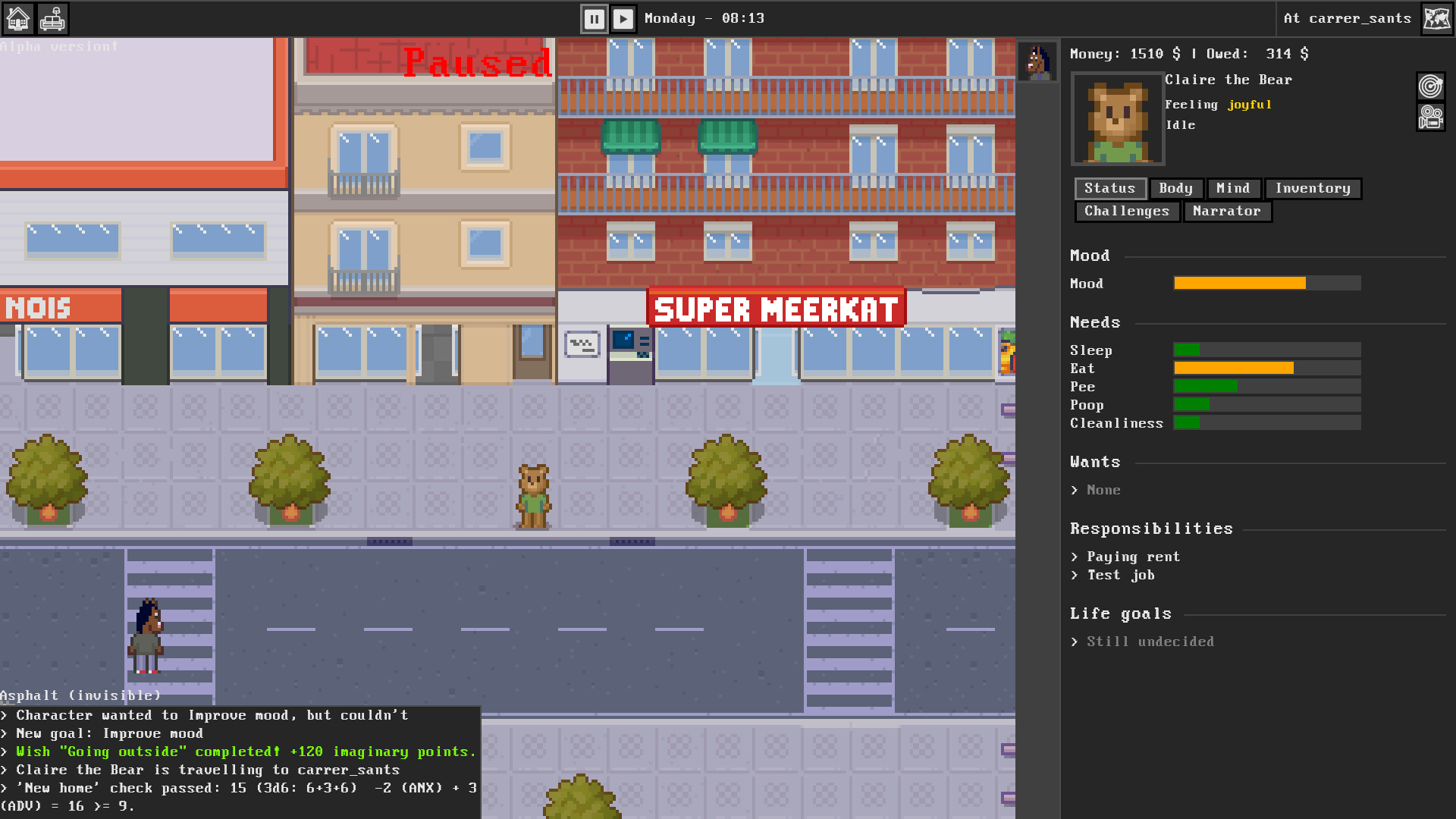
Task: Select the house build mode icon
Action: (x=18, y=18)
